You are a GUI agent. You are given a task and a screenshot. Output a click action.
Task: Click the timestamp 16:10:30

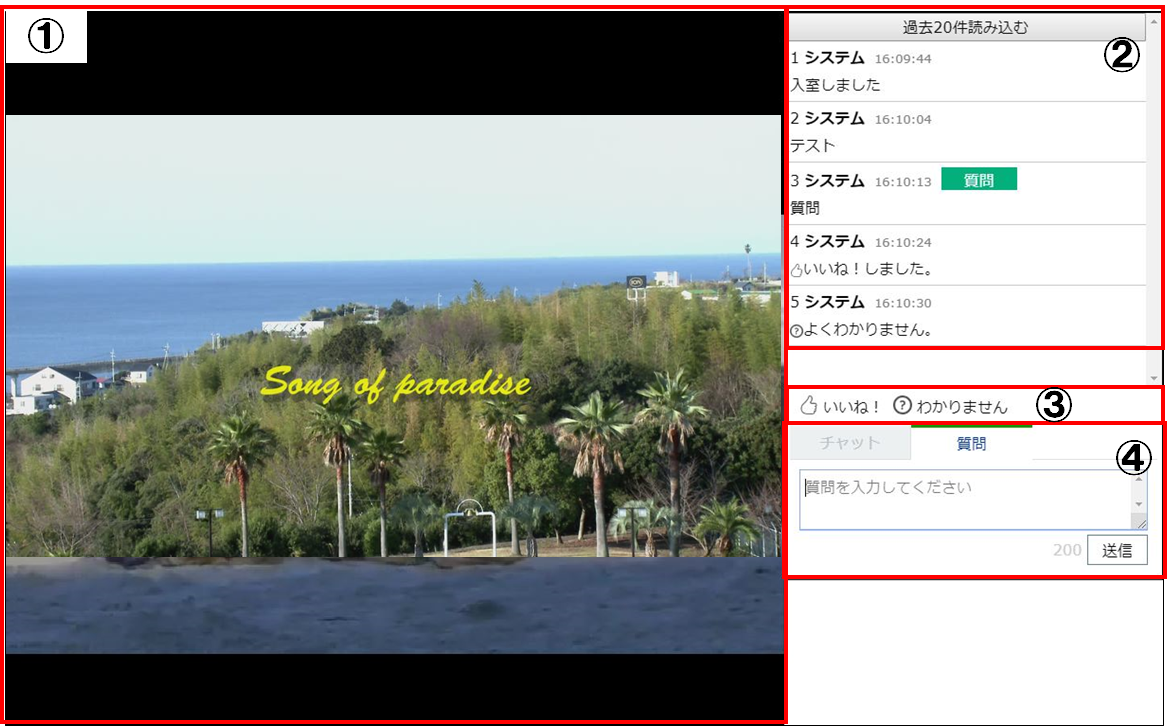pyautogui.click(x=903, y=303)
